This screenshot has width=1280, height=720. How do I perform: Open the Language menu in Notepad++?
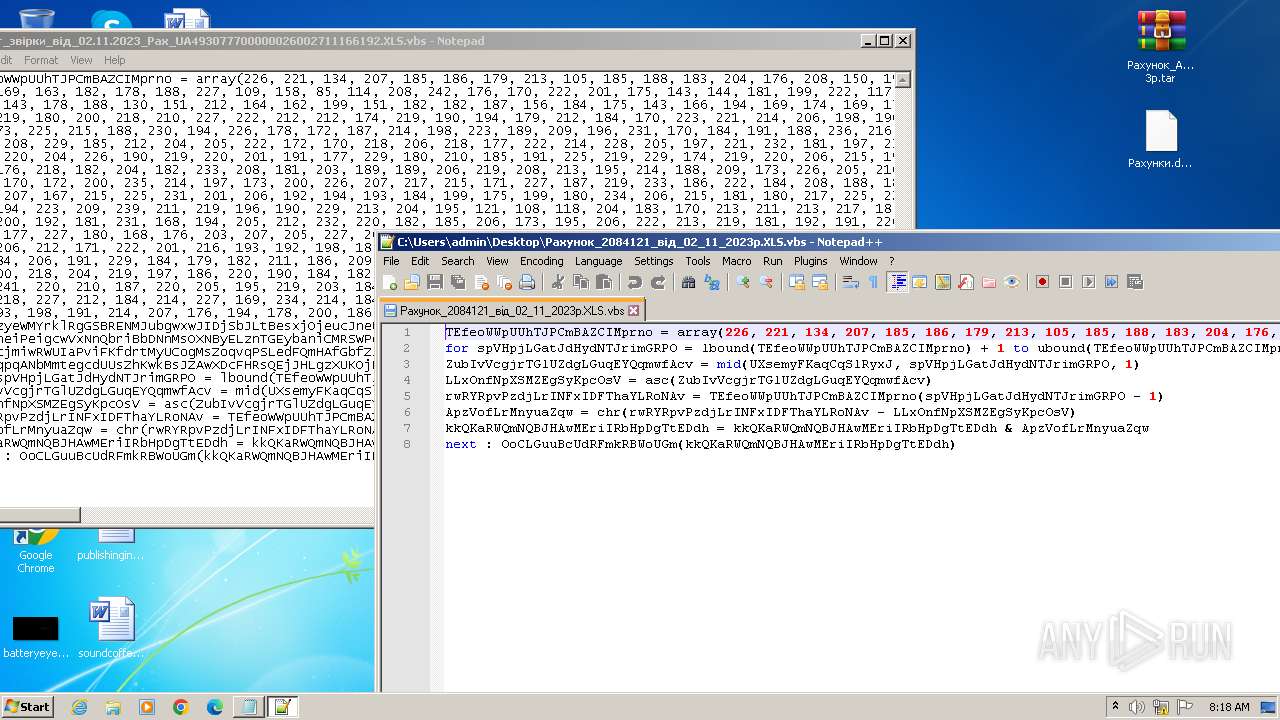(x=598, y=261)
